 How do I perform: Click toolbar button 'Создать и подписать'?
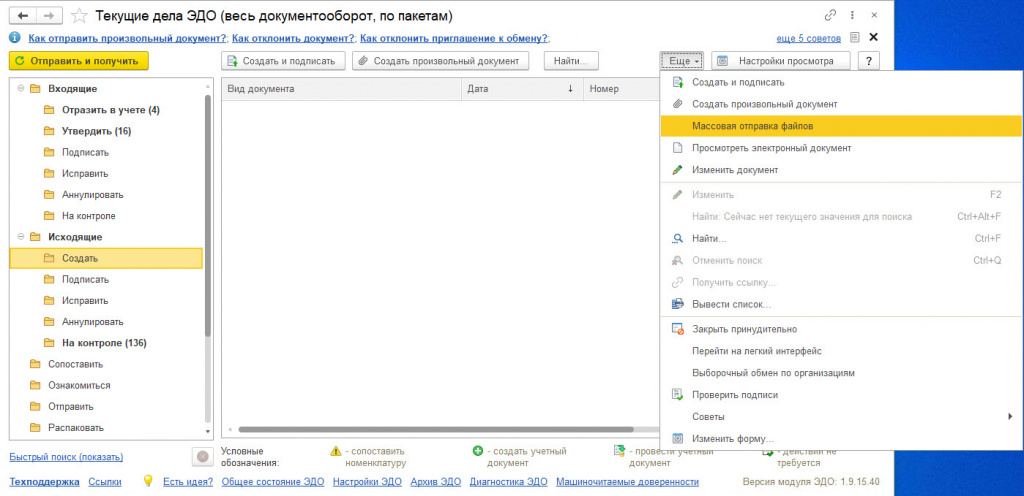click(x=282, y=61)
